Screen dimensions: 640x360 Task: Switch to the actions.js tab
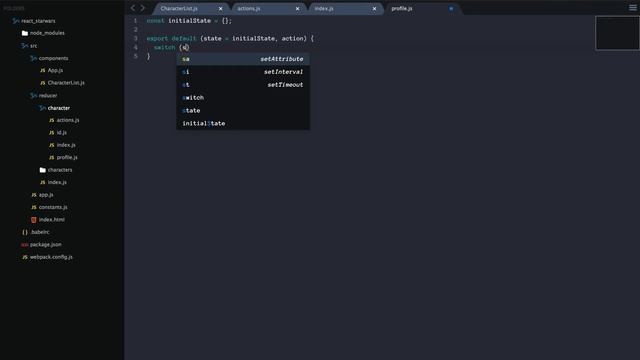click(x=267, y=9)
